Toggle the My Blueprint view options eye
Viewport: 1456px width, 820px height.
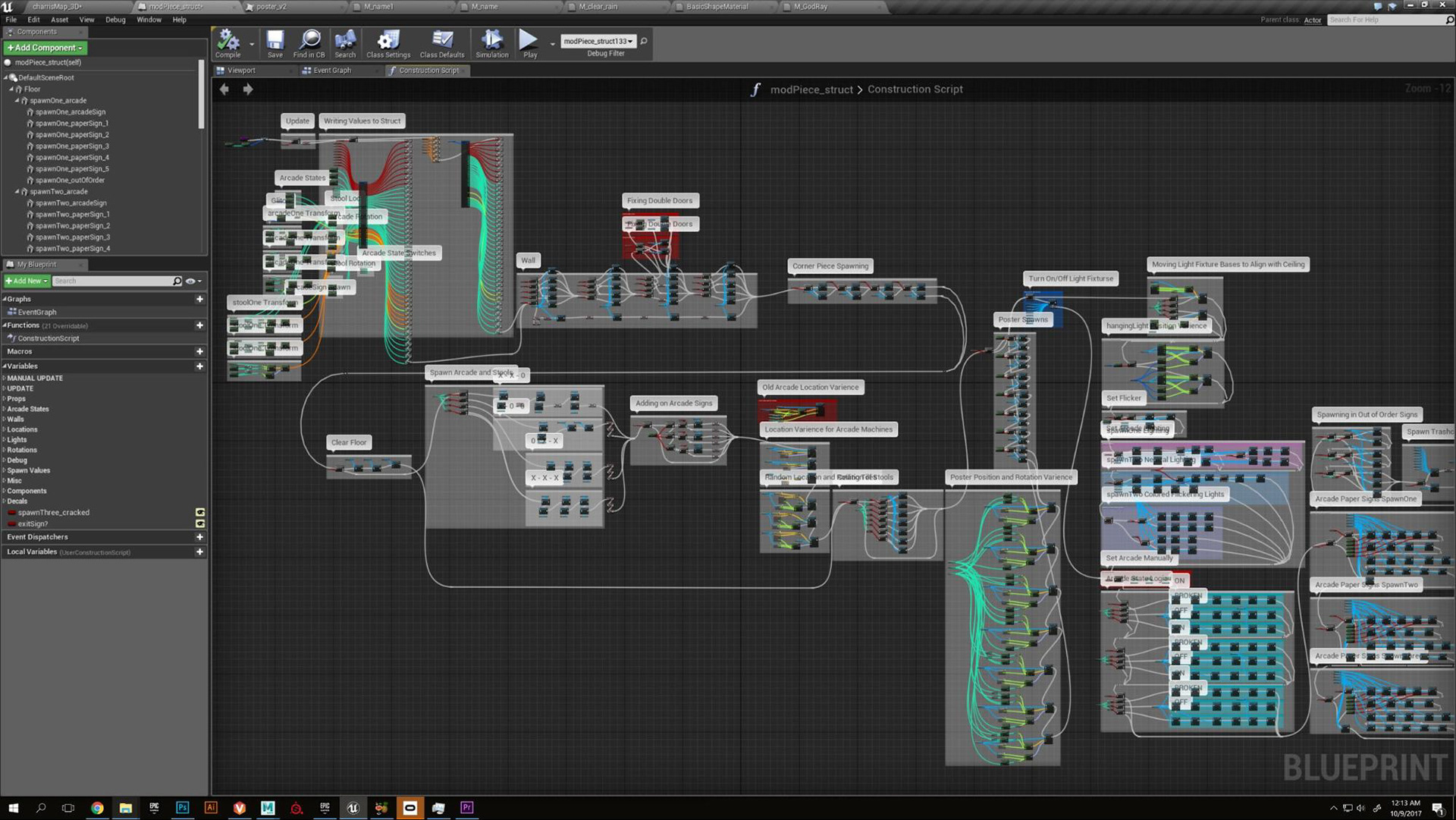coord(190,281)
